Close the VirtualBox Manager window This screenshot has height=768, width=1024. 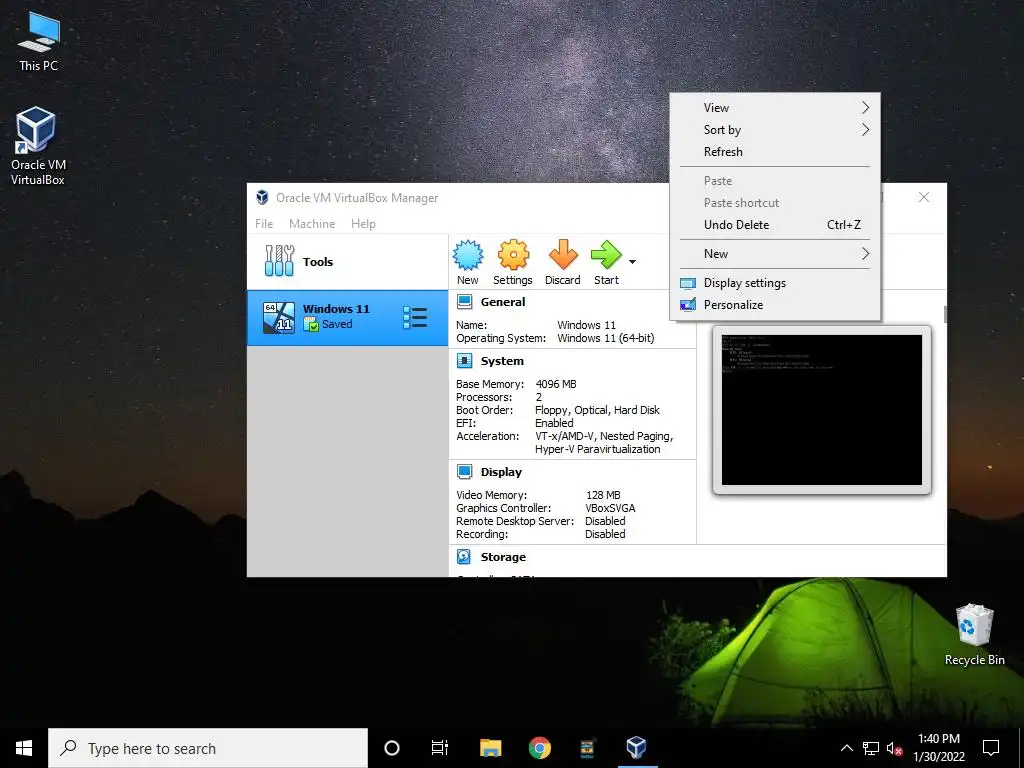923,197
